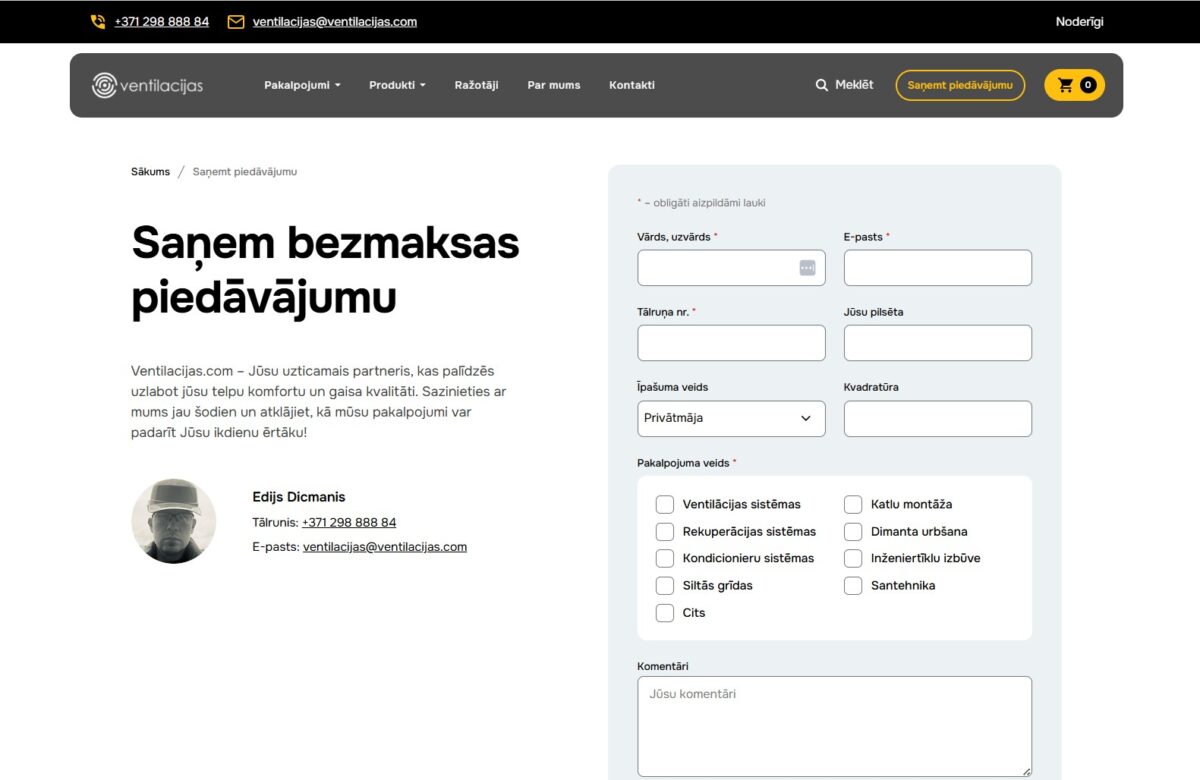Select the Santehnika checkbox
1200x780 pixels.
point(853,585)
